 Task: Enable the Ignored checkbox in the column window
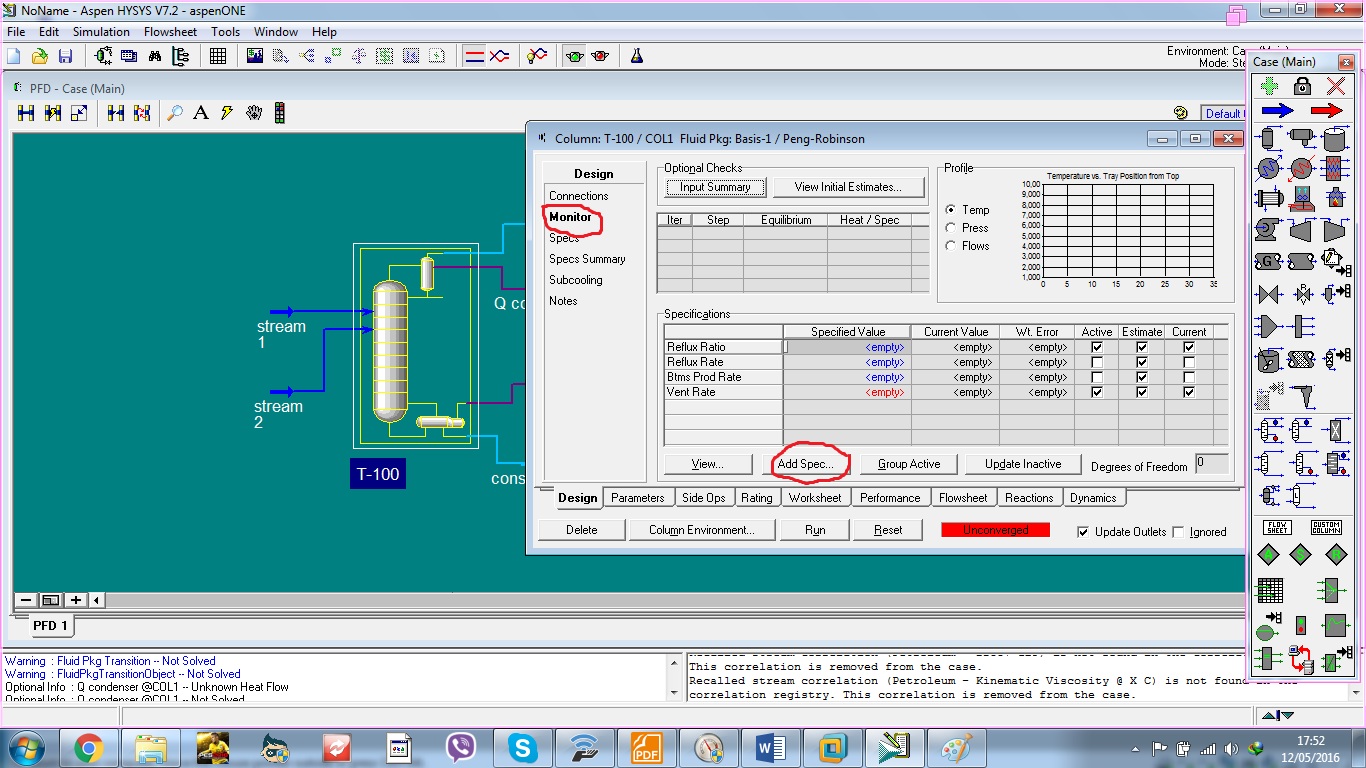[x=1181, y=532]
